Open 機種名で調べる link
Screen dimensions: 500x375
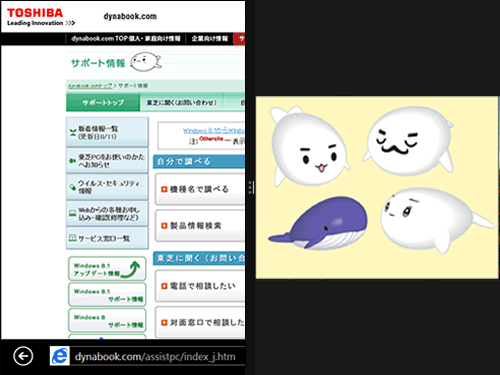click(x=199, y=189)
